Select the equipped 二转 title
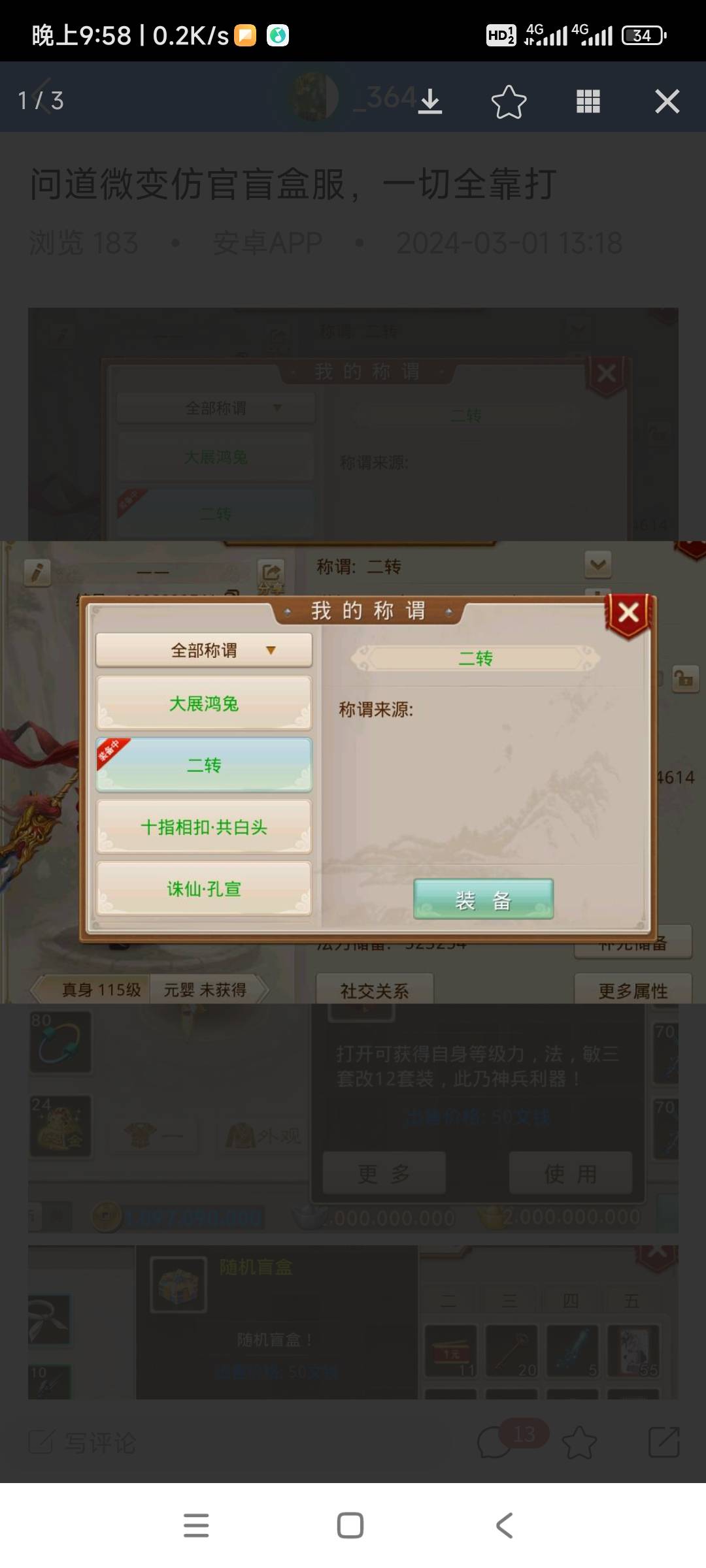 coord(204,765)
